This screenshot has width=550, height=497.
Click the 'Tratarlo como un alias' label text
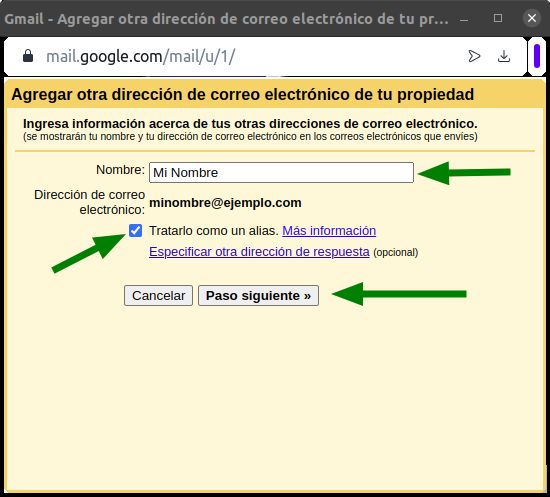click(x=214, y=231)
